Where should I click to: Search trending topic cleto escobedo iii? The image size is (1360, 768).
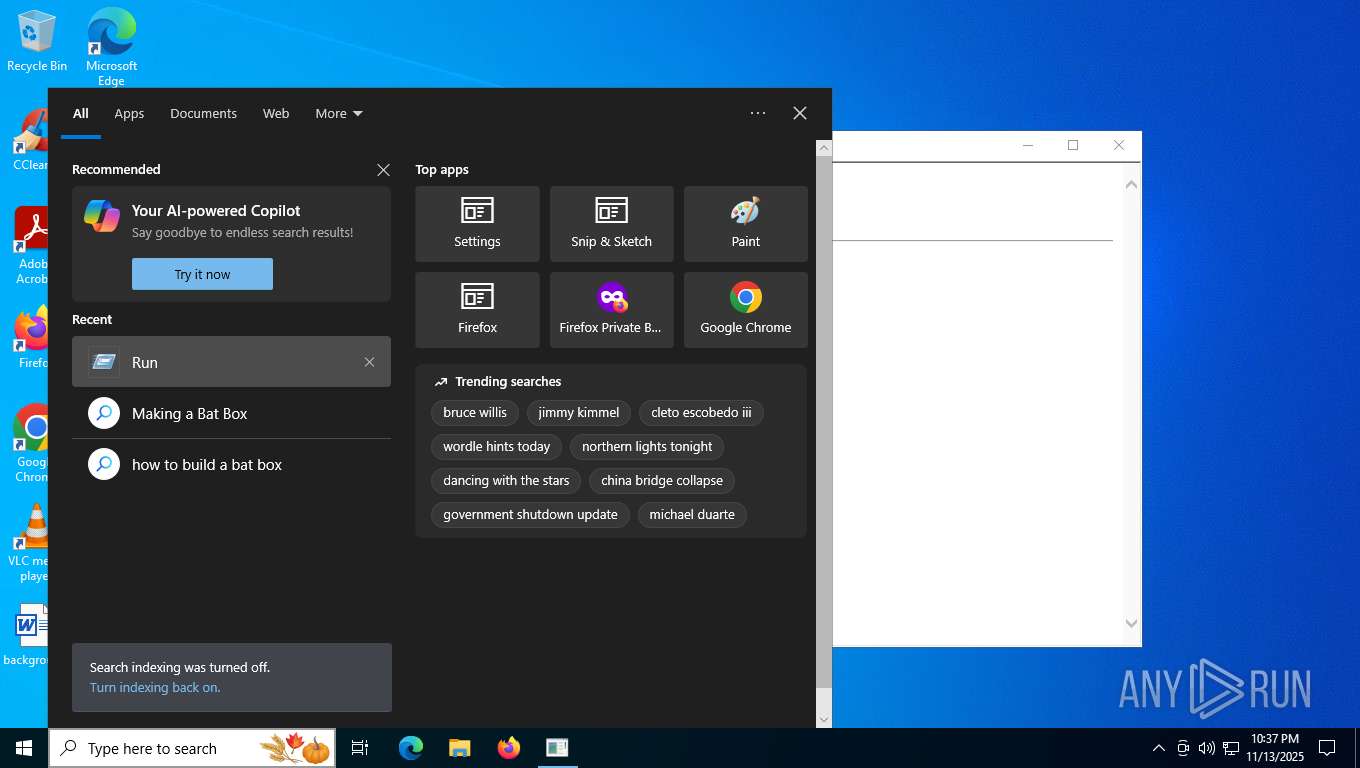(x=701, y=412)
